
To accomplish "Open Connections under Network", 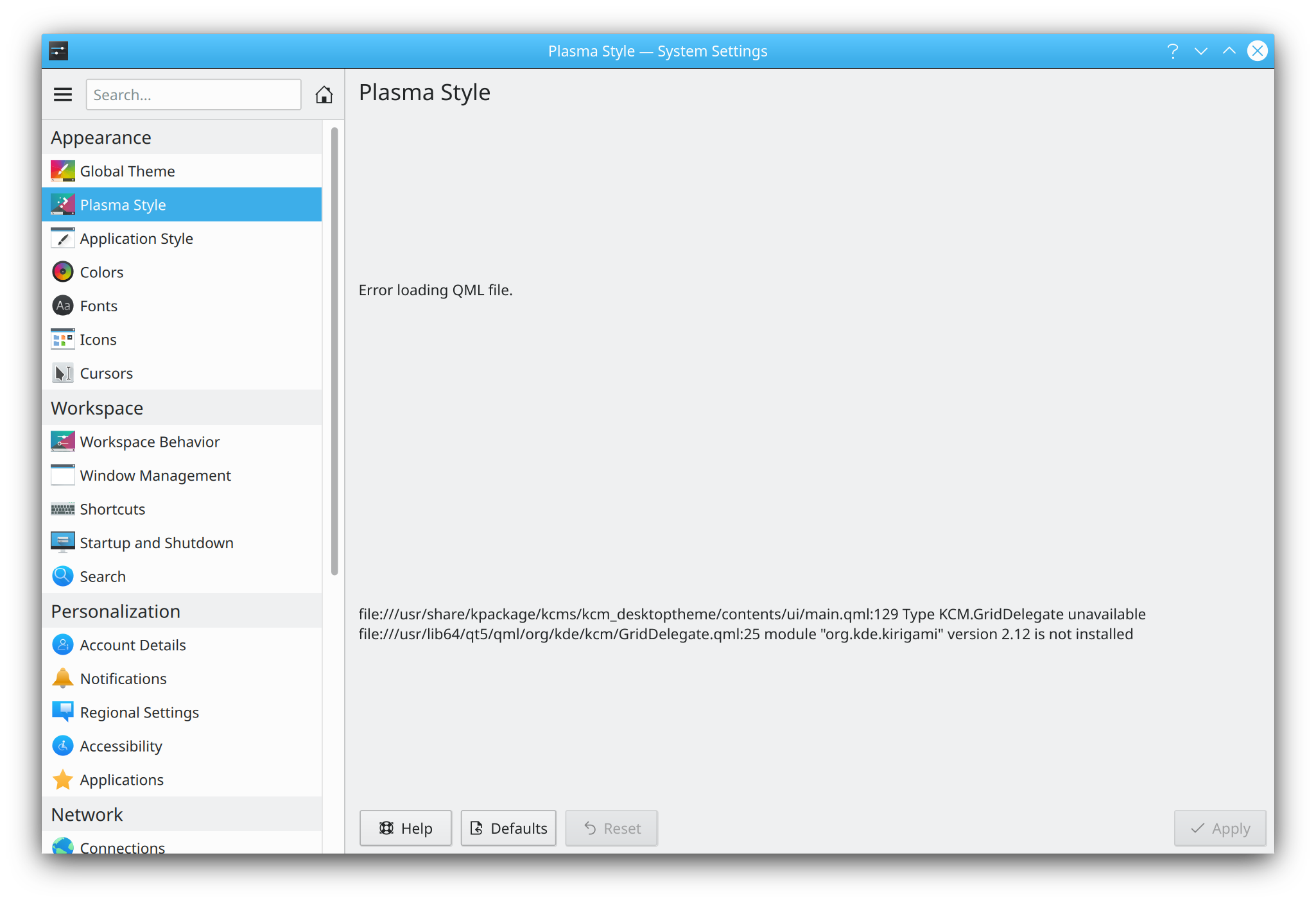I will tap(122, 846).
